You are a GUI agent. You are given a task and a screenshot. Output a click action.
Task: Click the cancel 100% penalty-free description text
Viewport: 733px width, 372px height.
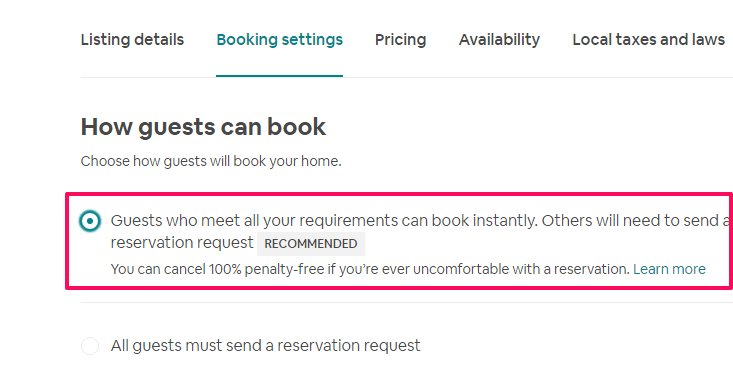370,269
